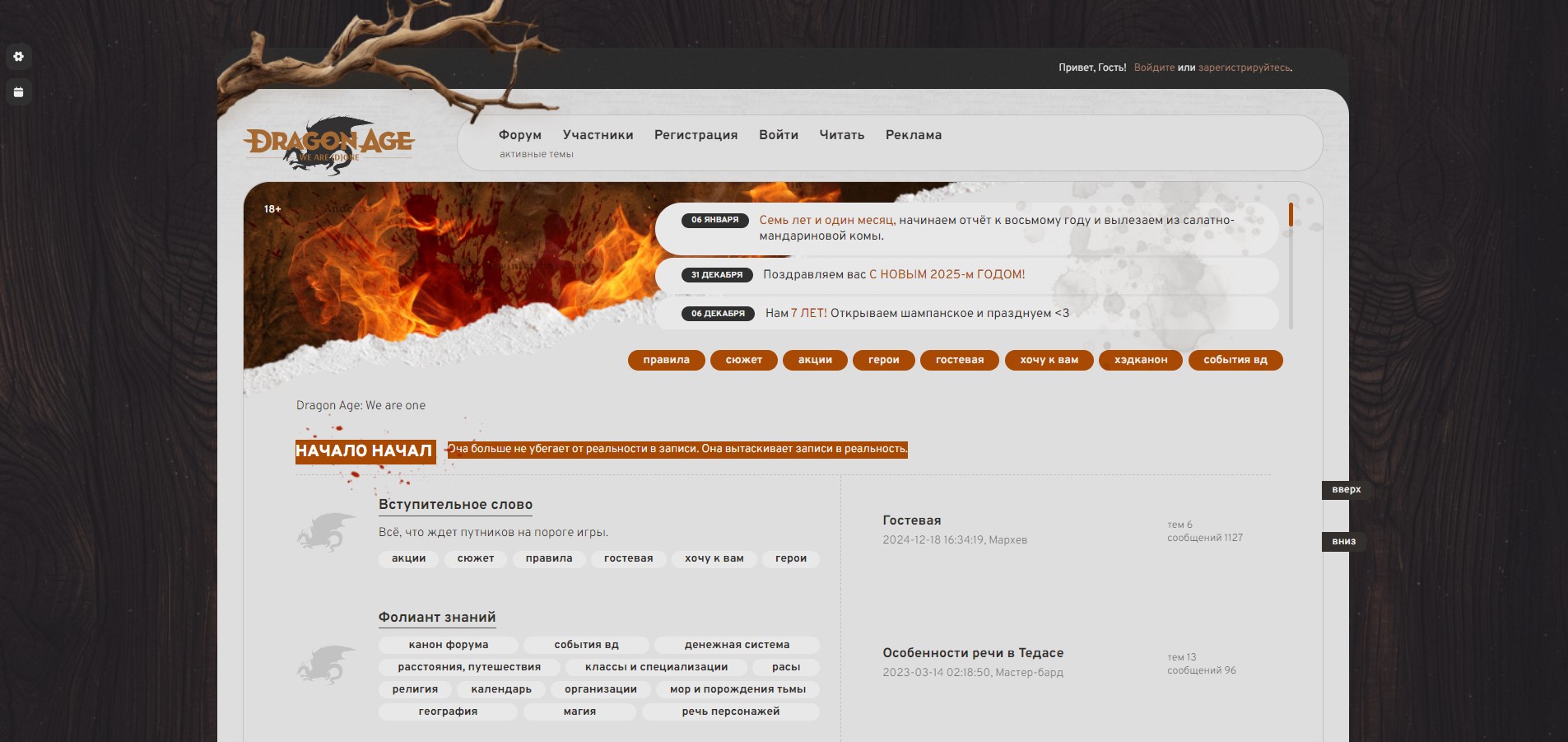Screen dimensions: 1568x742
Task: Open the Вступительное слово forum
Action: point(455,504)
